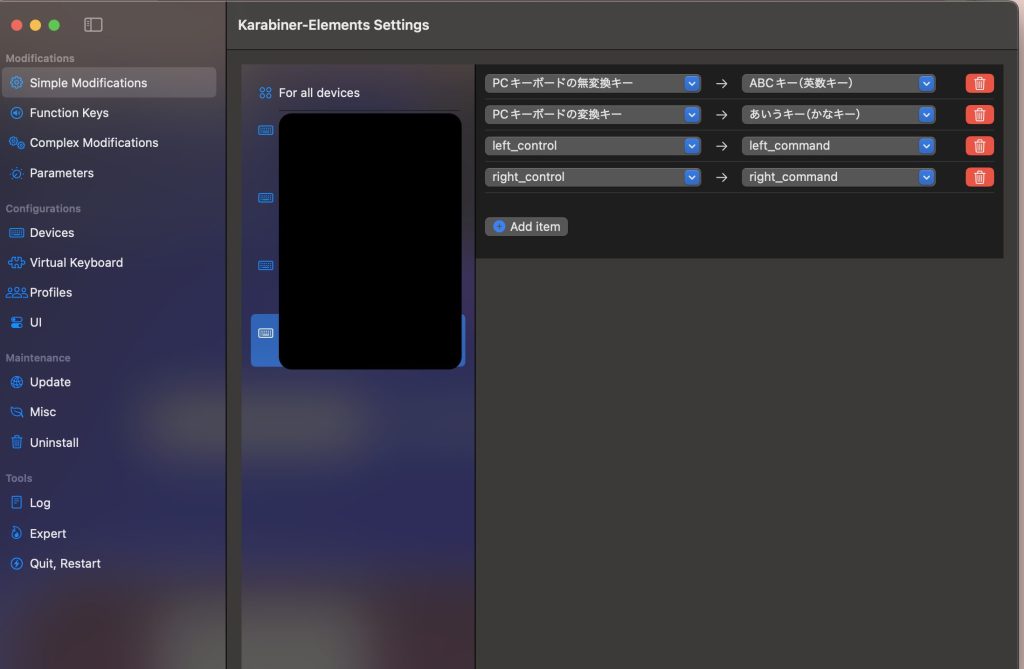1024x669 pixels.
Task: Toggle the sidebar visibility icon
Action: point(93,24)
